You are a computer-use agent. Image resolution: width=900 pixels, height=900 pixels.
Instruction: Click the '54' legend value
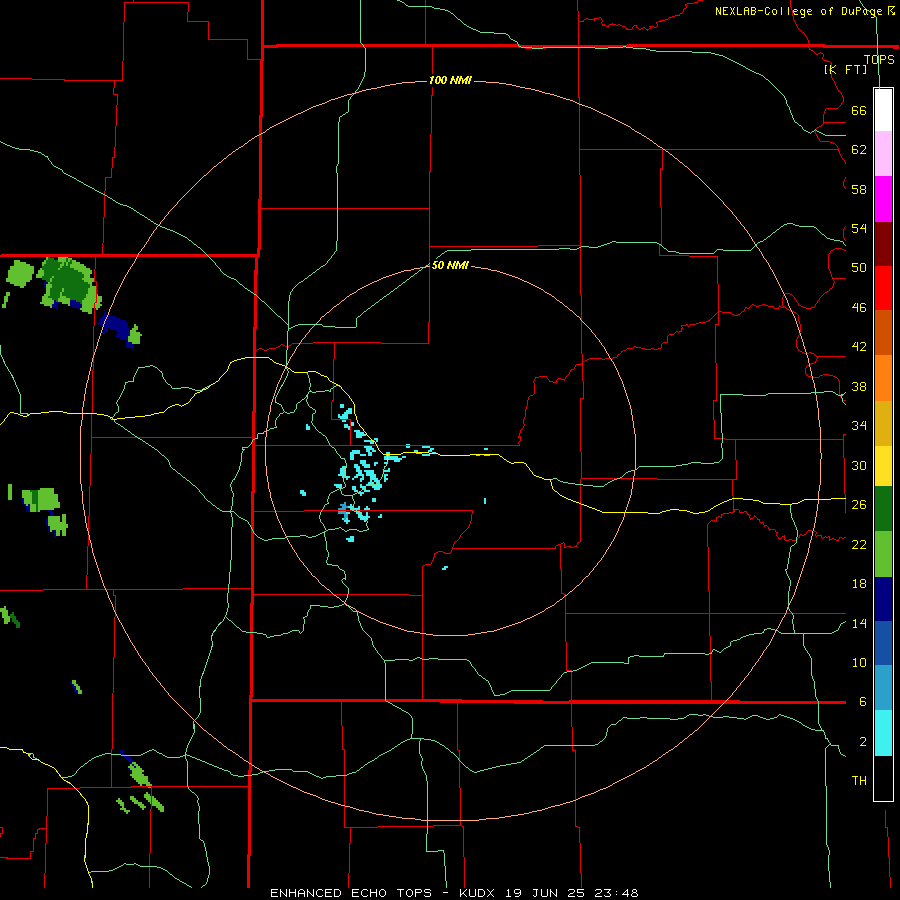(x=859, y=228)
